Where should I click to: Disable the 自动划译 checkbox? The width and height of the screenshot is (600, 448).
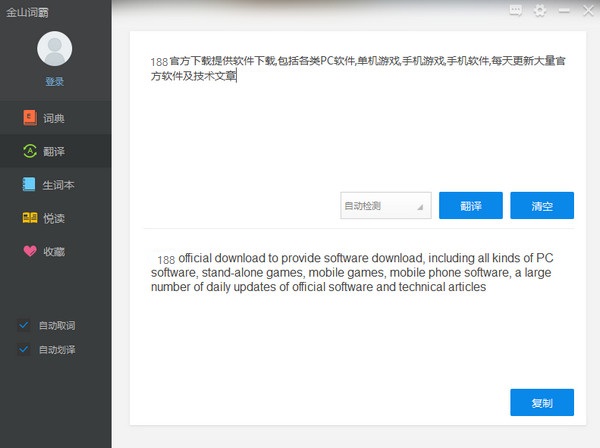[24, 350]
